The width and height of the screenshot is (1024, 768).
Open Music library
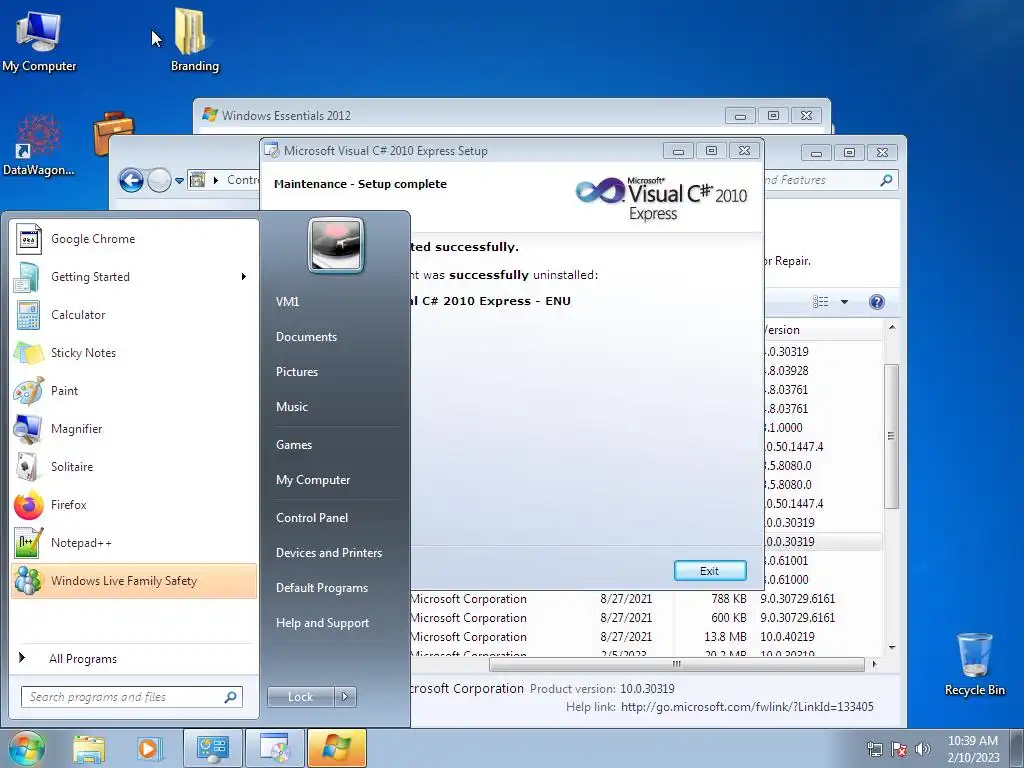pyautogui.click(x=291, y=407)
